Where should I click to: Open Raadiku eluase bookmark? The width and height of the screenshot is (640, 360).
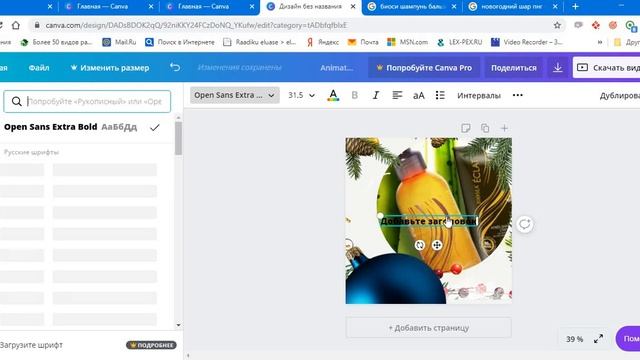260,42
